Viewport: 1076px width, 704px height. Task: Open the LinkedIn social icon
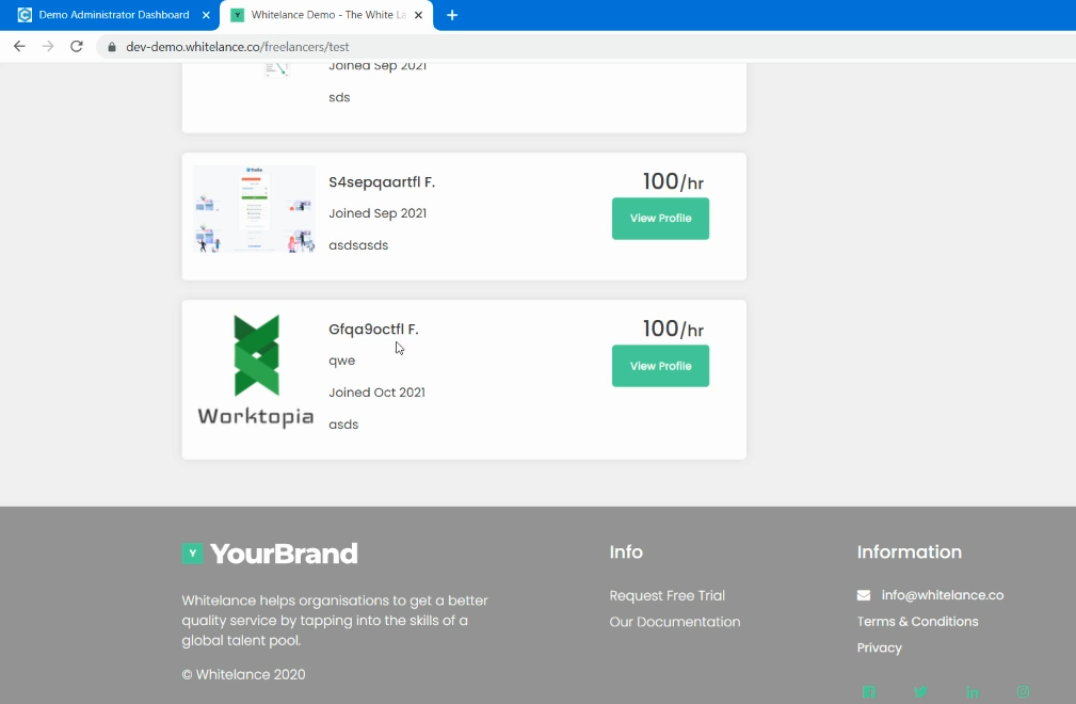click(972, 692)
